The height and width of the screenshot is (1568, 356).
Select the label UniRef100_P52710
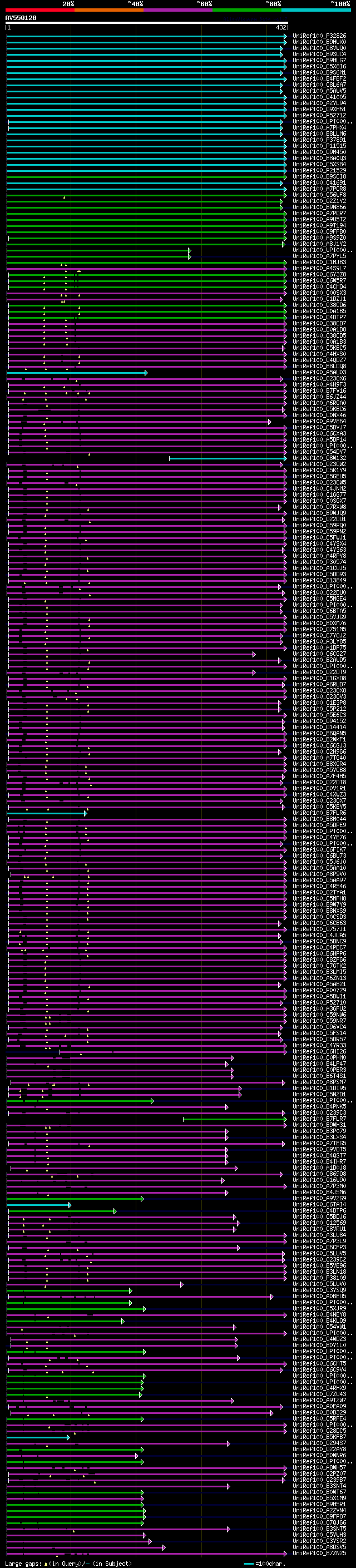pos(319,1002)
